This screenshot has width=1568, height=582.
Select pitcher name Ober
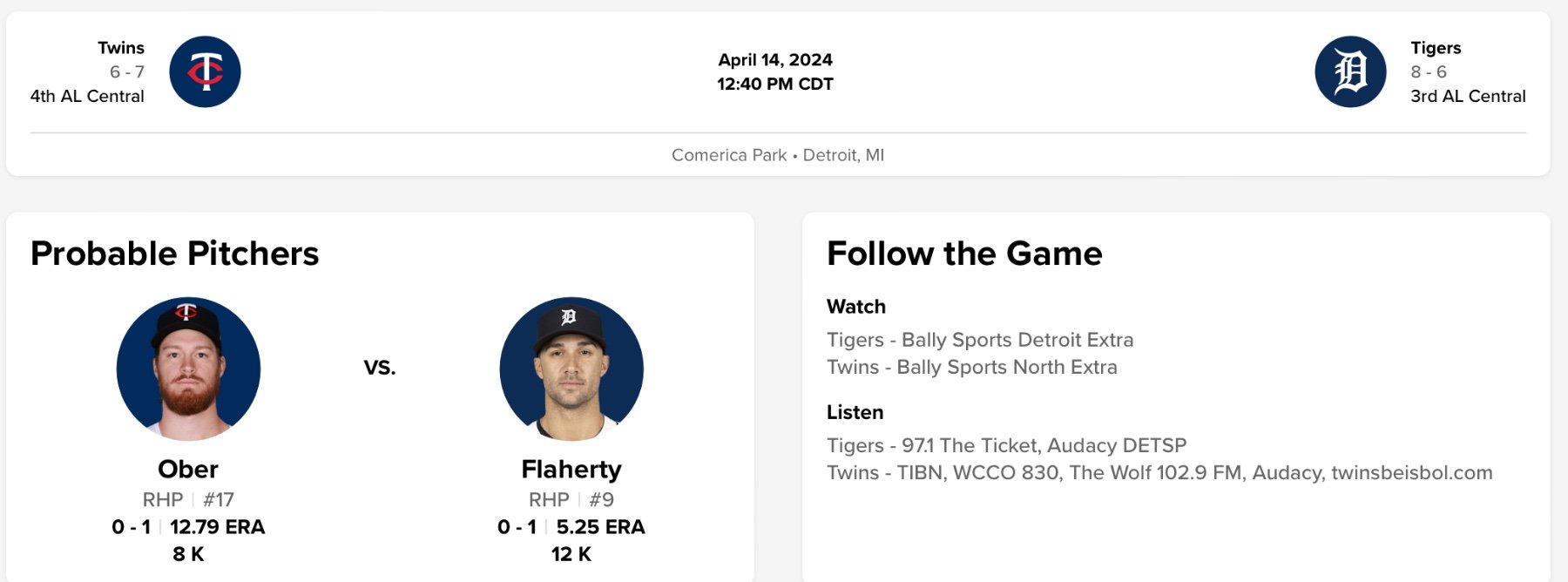(x=188, y=470)
